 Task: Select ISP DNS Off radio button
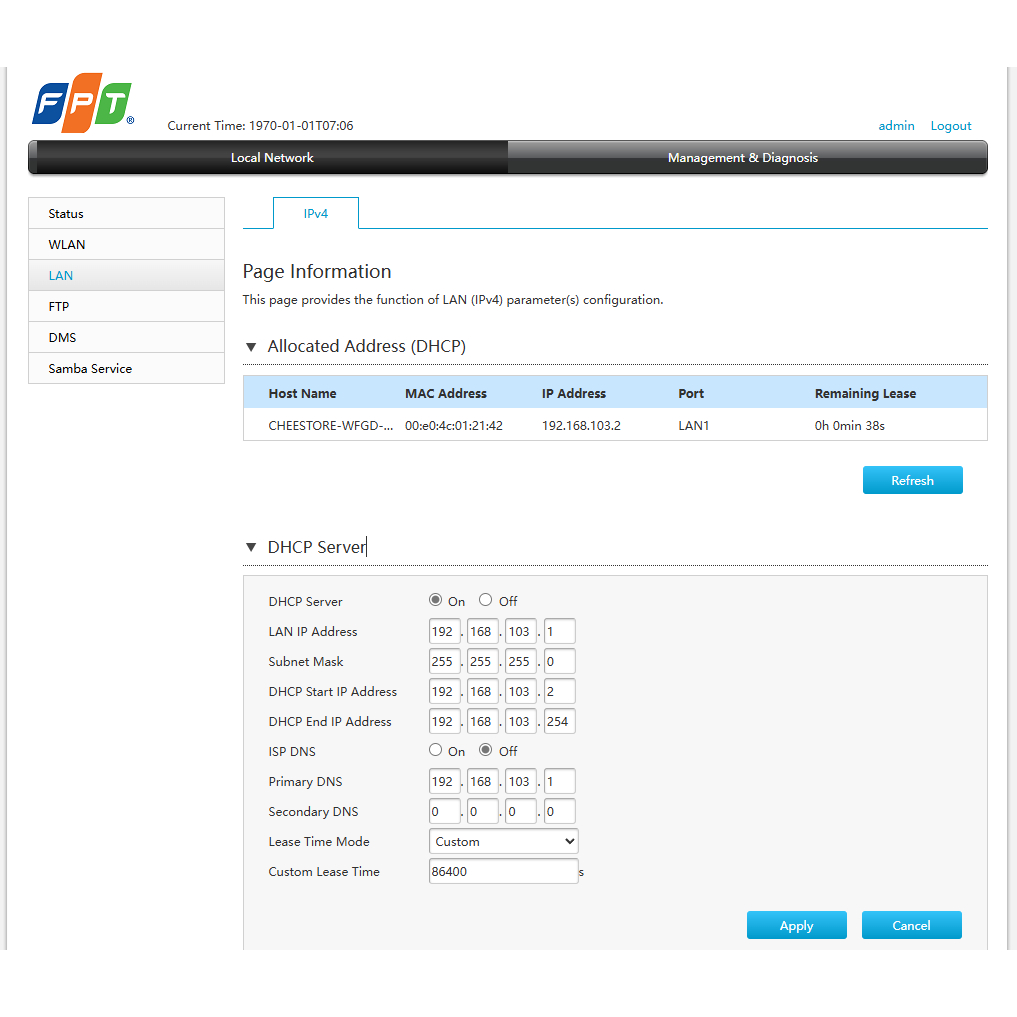tap(486, 750)
